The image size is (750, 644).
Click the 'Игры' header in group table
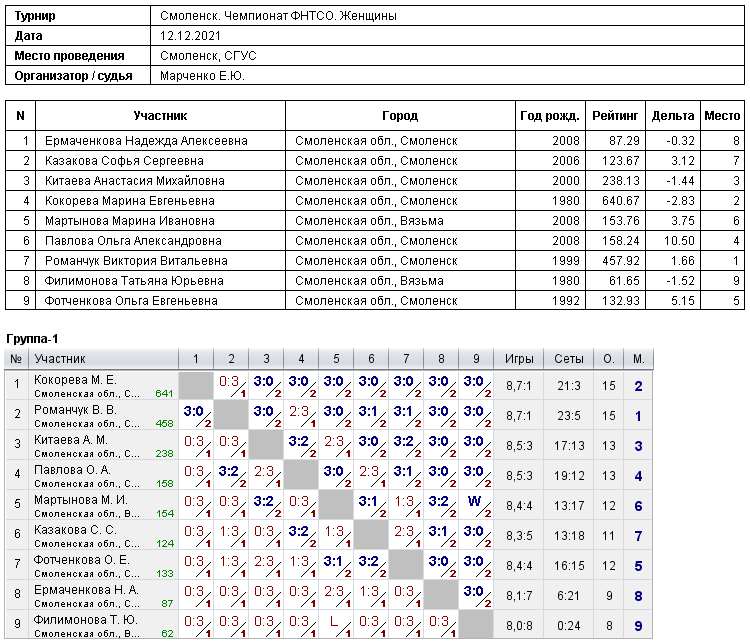(x=519, y=359)
